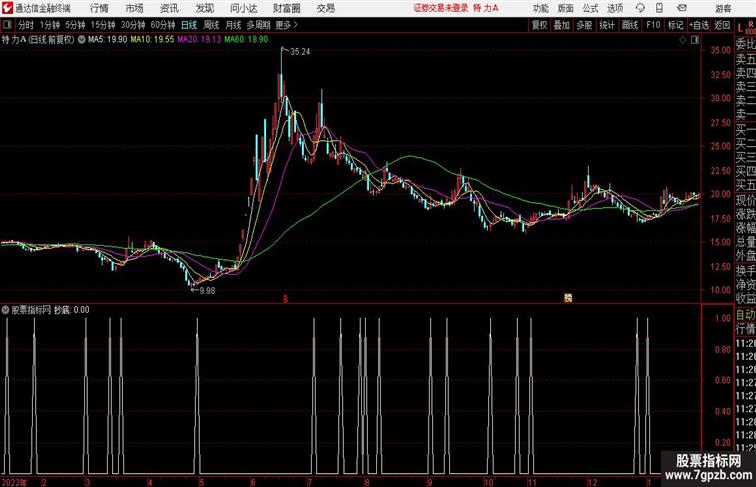
Task: Switch to 15分钟 chart period
Action: click(x=103, y=25)
